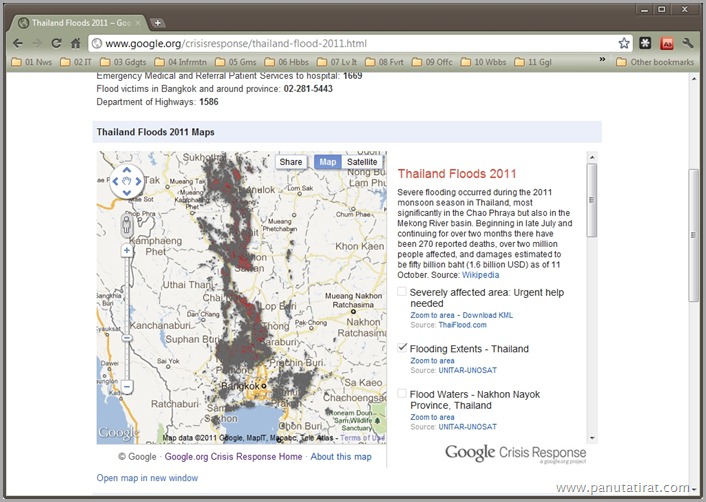The height and width of the screenshot is (502, 706).
Task: Open the Chrome wrench menu
Action: (x=688, y=43)
